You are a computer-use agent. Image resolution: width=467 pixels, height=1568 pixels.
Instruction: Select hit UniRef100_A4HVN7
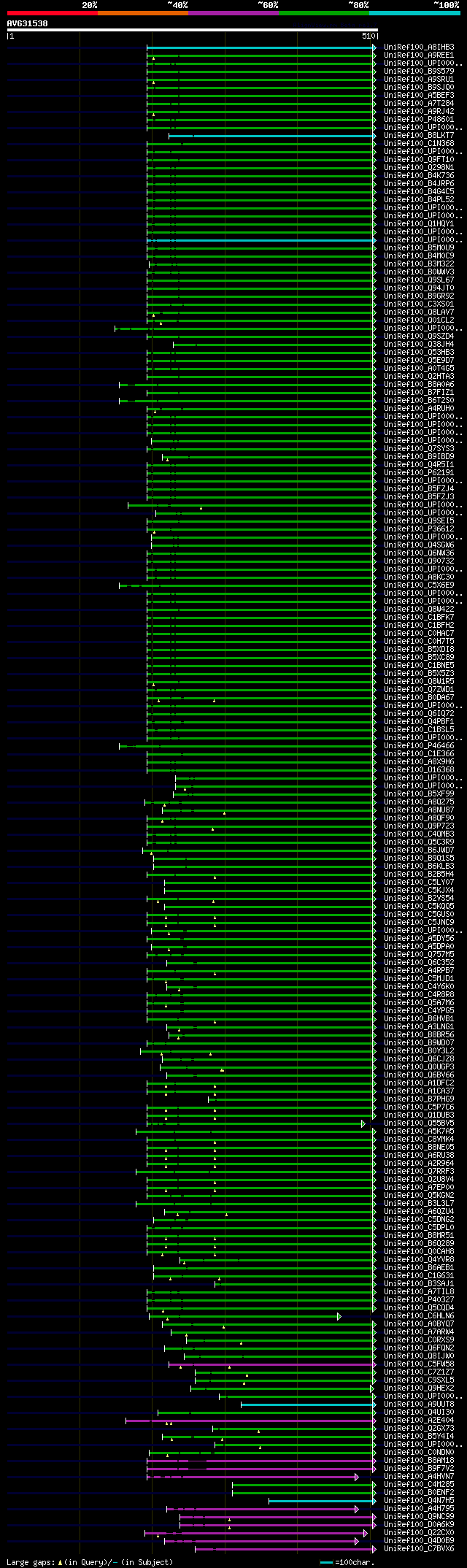tap(419, 1477)
